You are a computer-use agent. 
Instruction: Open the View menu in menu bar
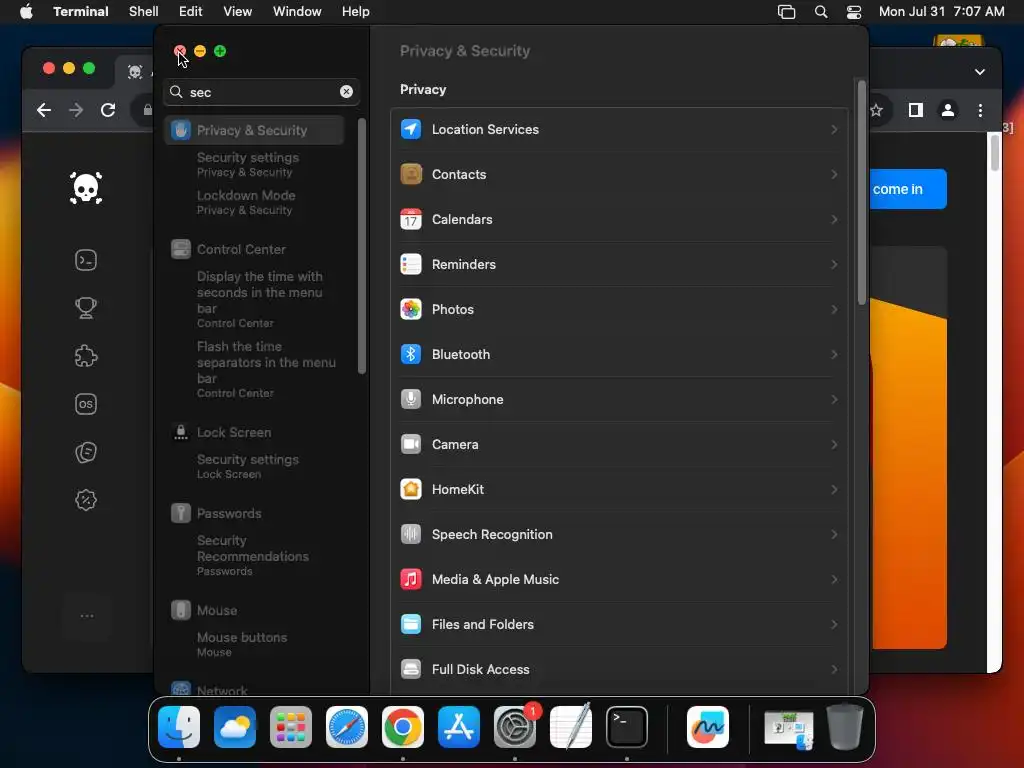238,11
